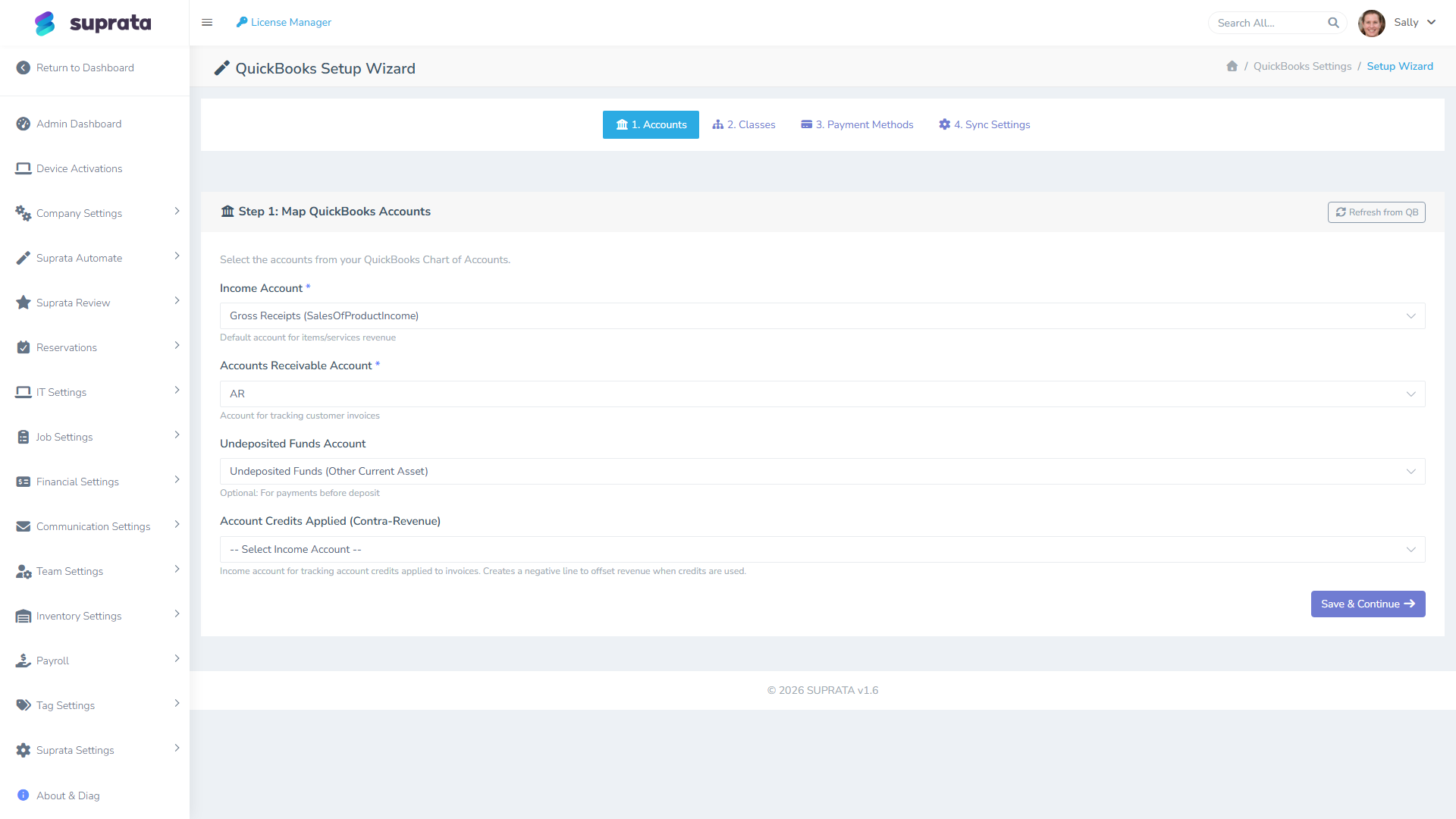Click the Reservations calendar icon
The height and width of the screenshot is (819, 1456).
click(24, 347)
